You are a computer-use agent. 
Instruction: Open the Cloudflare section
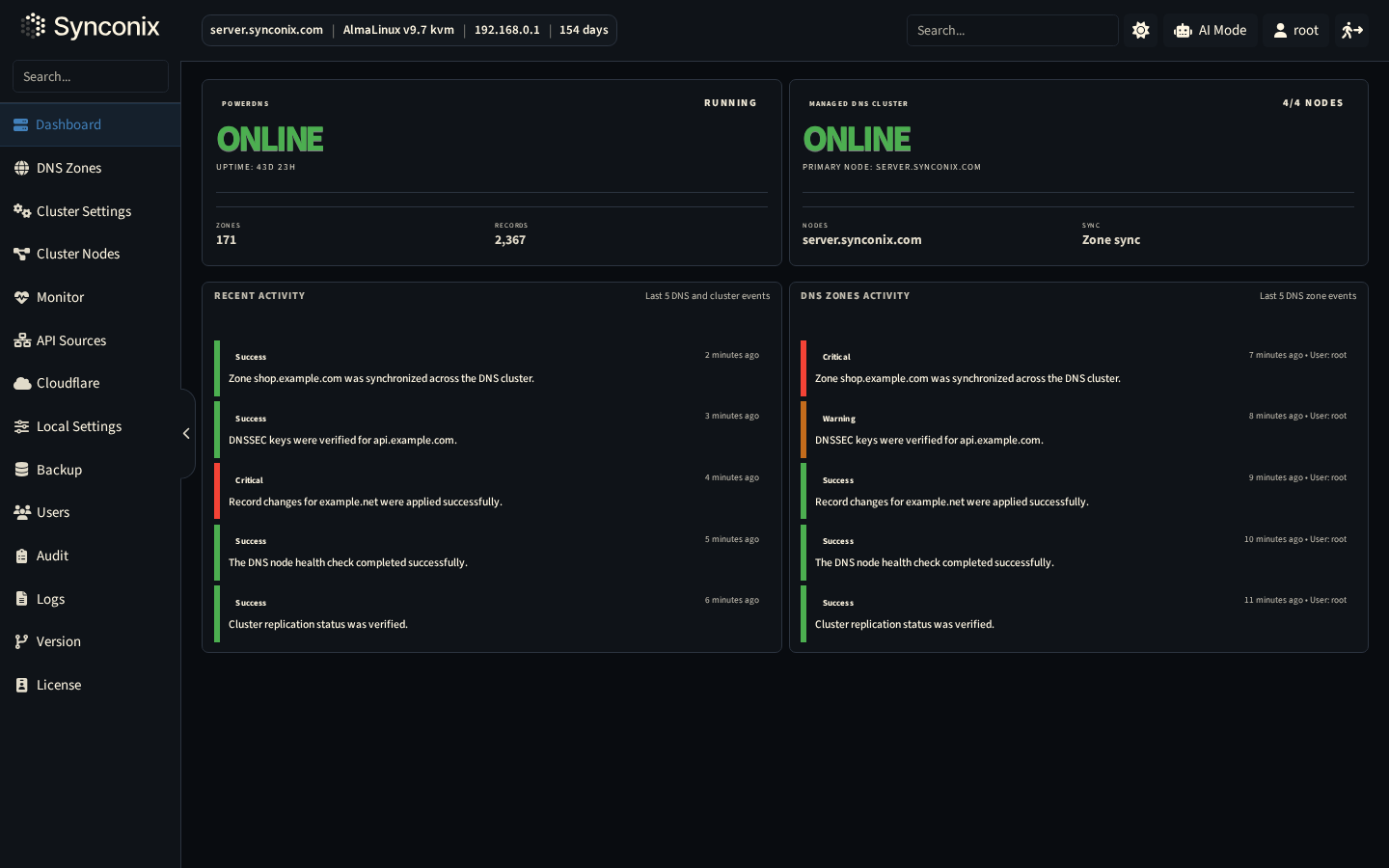pos(90,383)
